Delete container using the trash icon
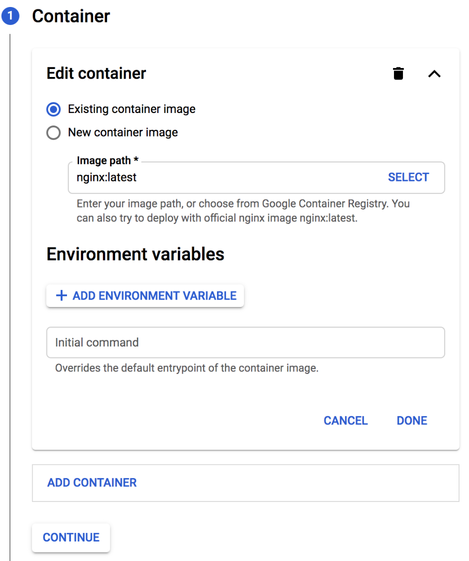469x561 pixels. coord(398,74)
